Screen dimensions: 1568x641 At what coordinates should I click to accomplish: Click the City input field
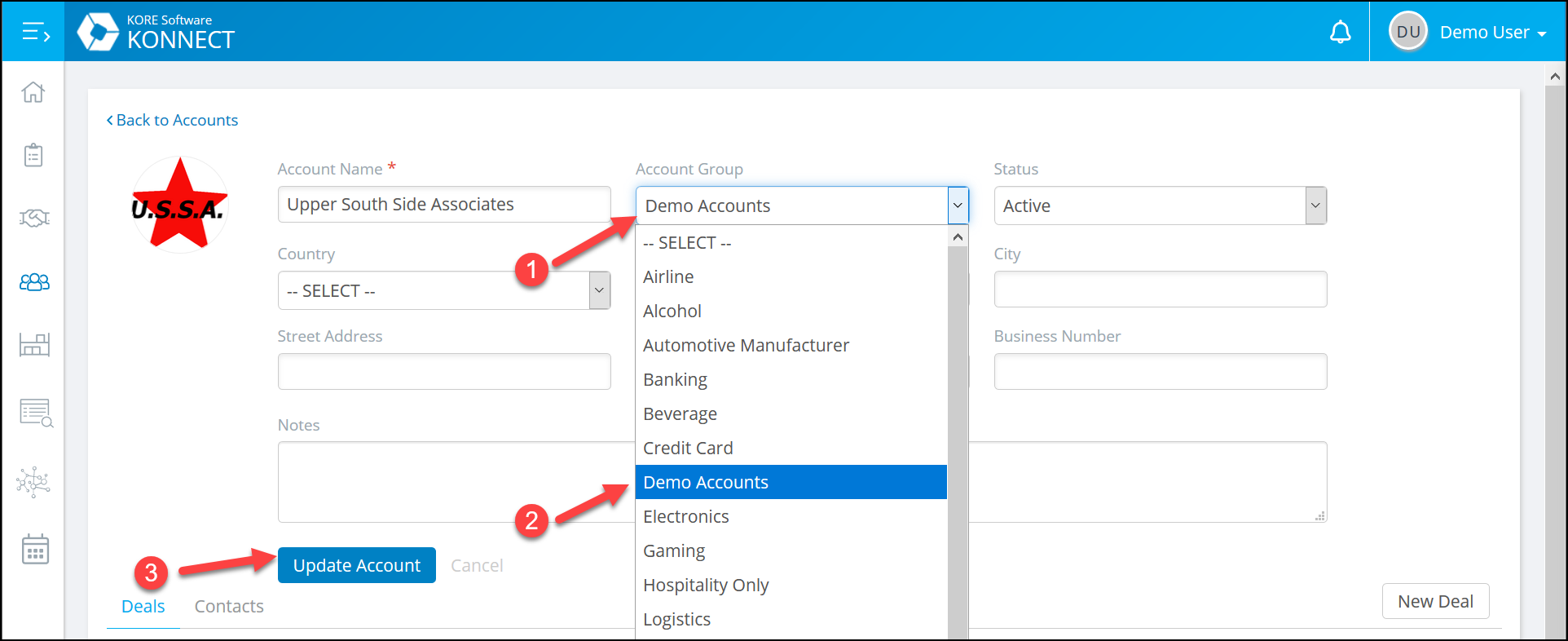coord(1161,289)
